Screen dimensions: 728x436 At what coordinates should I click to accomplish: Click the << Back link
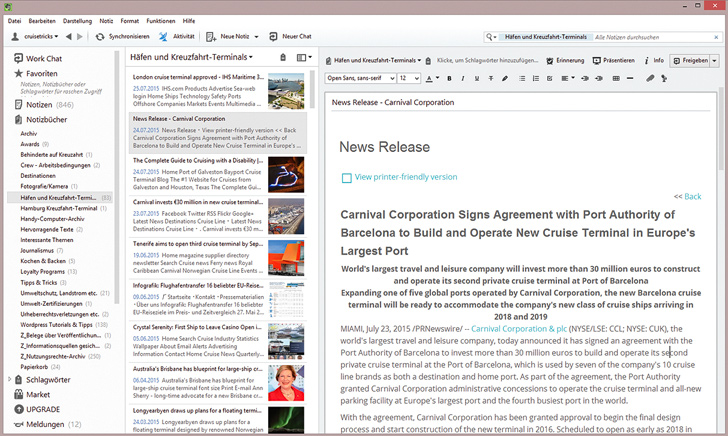click(x=687, y=196)
